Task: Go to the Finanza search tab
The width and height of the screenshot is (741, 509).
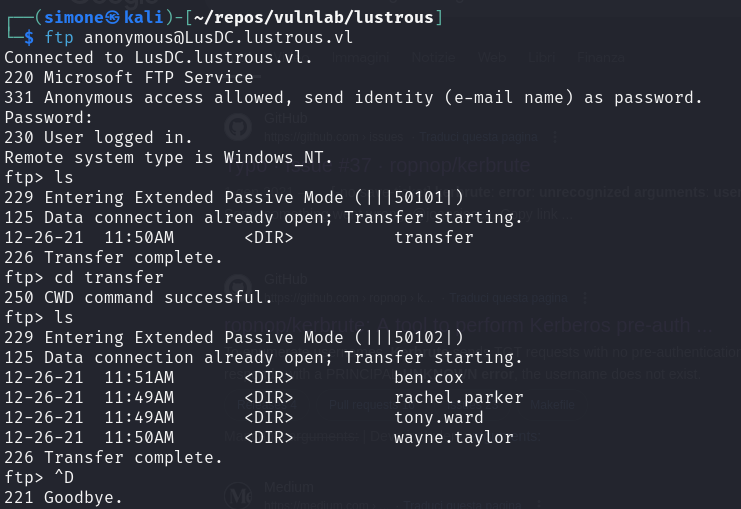Action: pos(599,59)
